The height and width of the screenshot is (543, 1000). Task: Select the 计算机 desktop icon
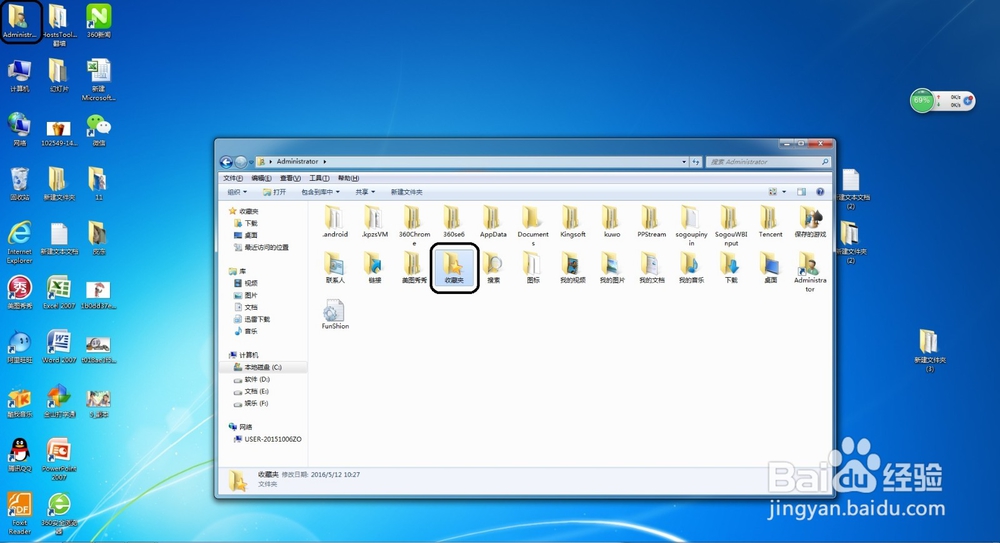coord(20,76)
